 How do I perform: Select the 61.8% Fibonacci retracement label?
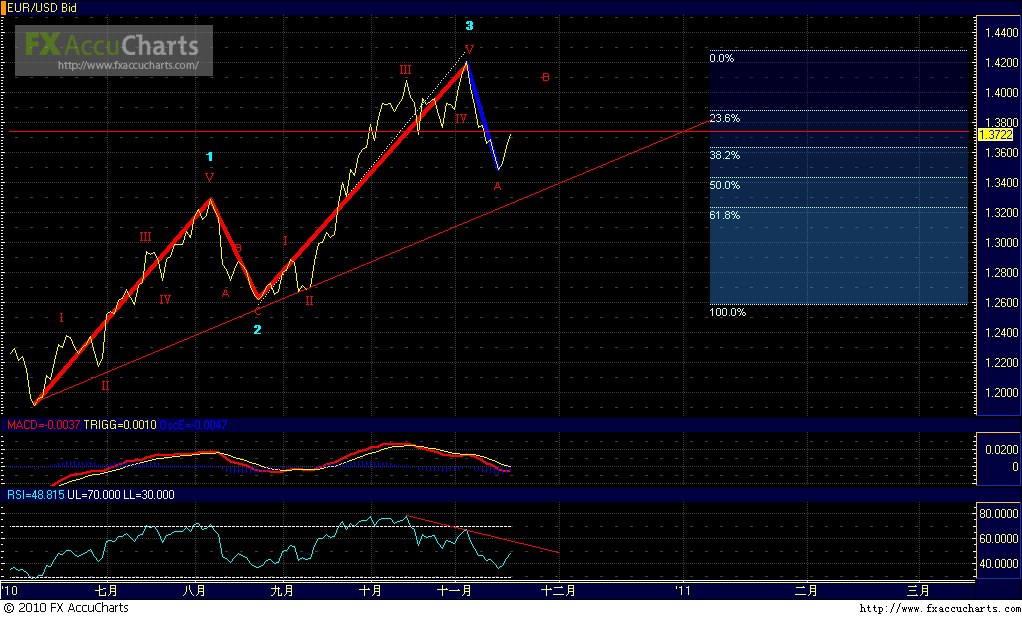click(x=725, y=215)
